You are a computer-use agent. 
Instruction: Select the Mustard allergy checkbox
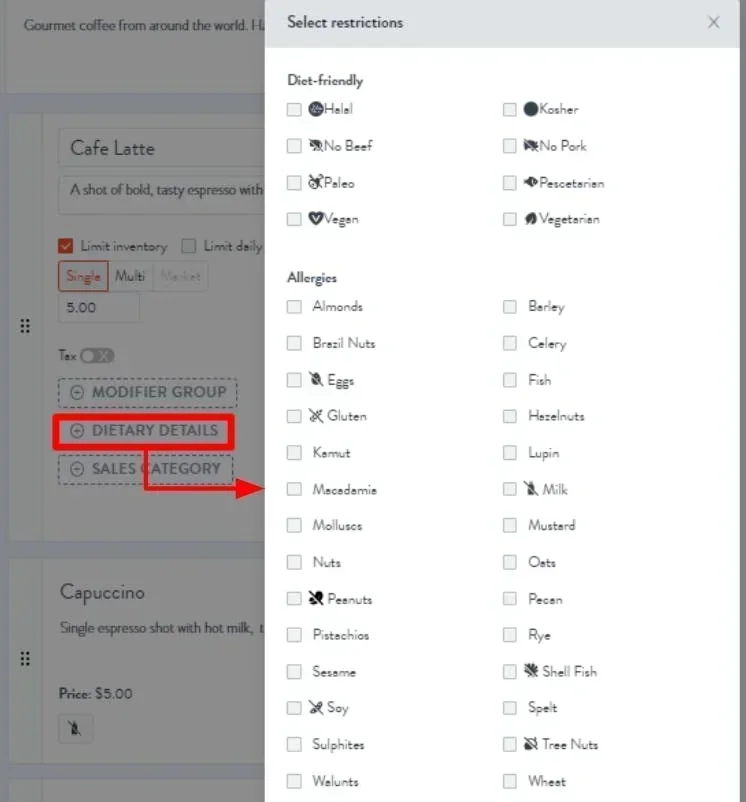click(x=510, y=525)
